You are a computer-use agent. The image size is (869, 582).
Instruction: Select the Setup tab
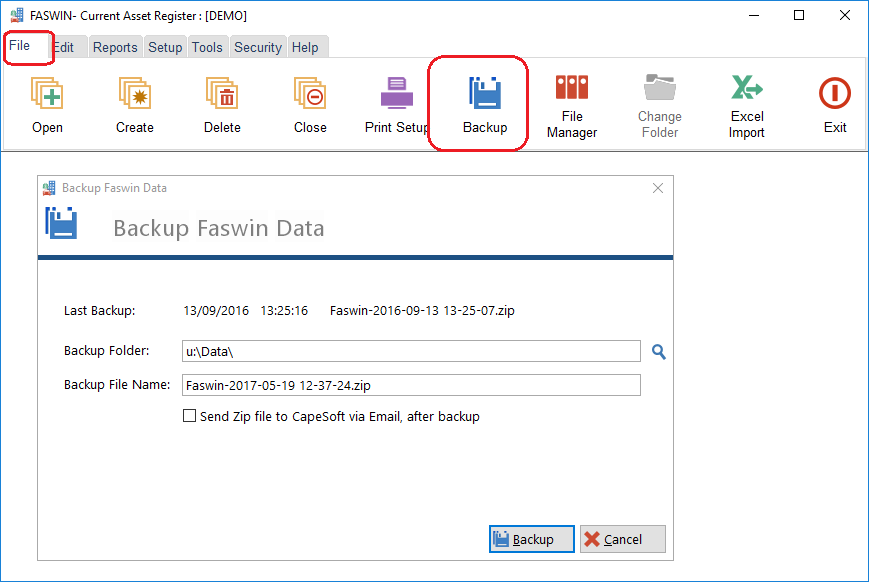165,48
